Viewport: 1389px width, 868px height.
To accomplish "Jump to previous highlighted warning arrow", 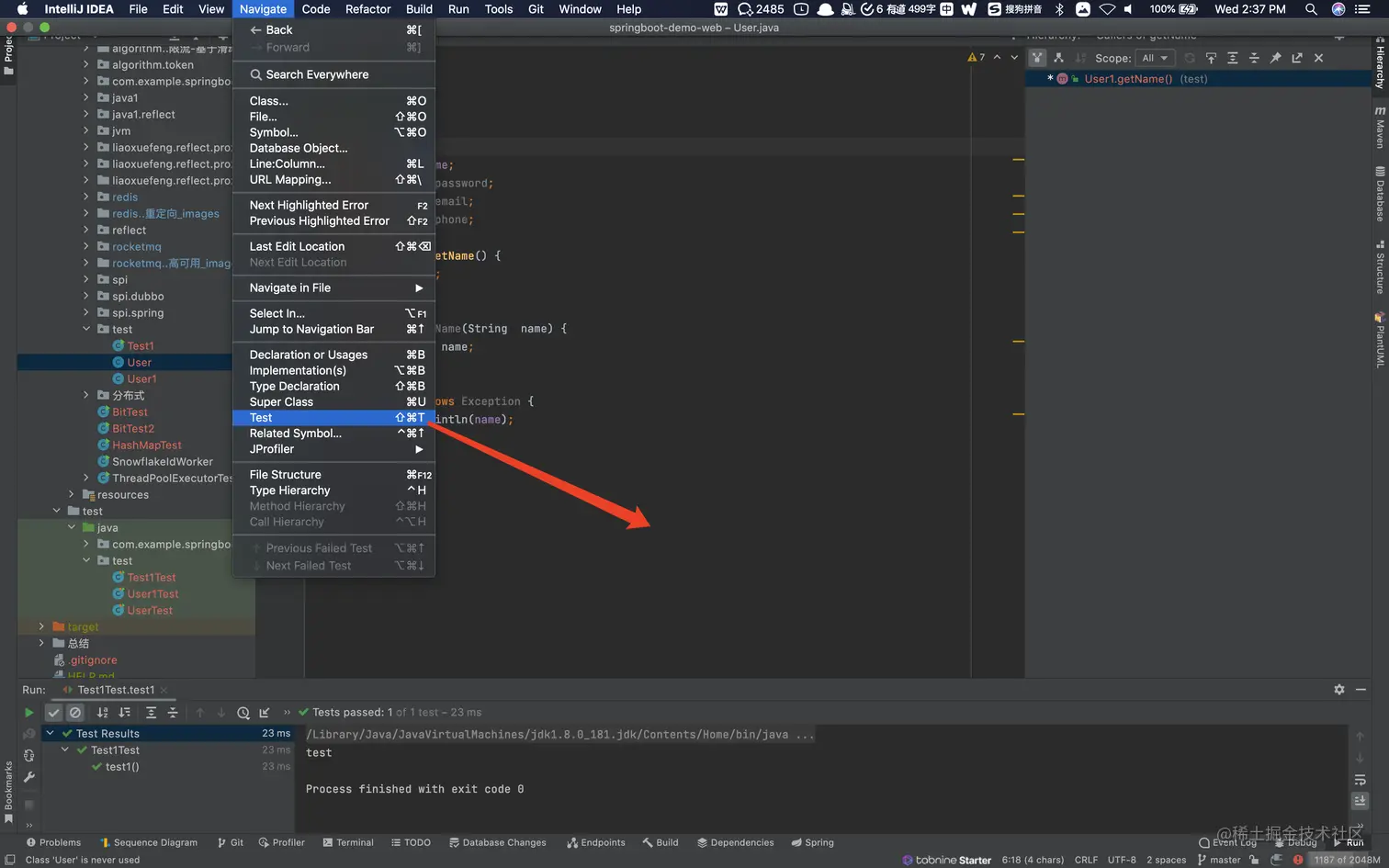I will 997,57.
